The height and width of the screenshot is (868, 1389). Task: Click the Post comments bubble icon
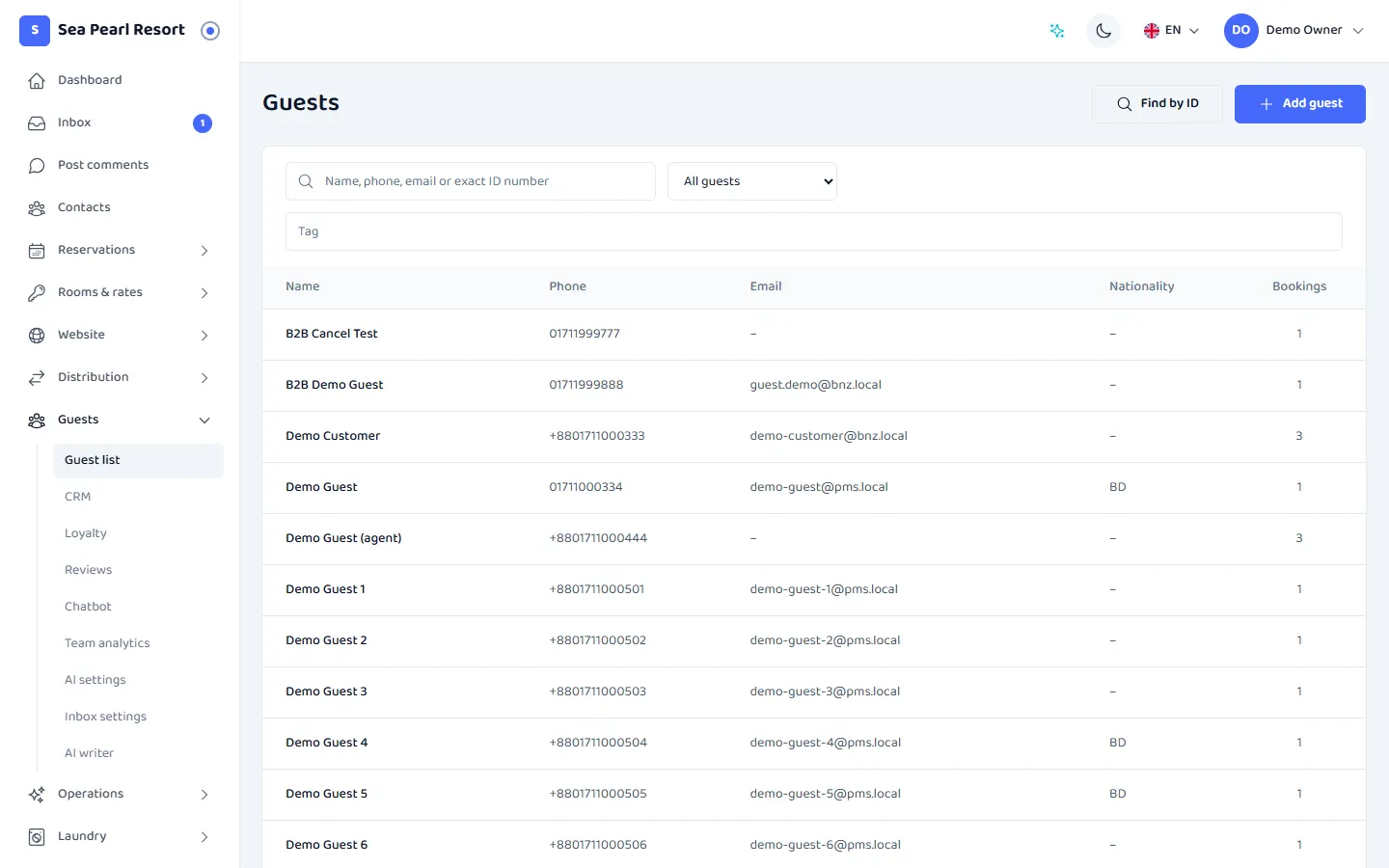(x=37, y=166)
